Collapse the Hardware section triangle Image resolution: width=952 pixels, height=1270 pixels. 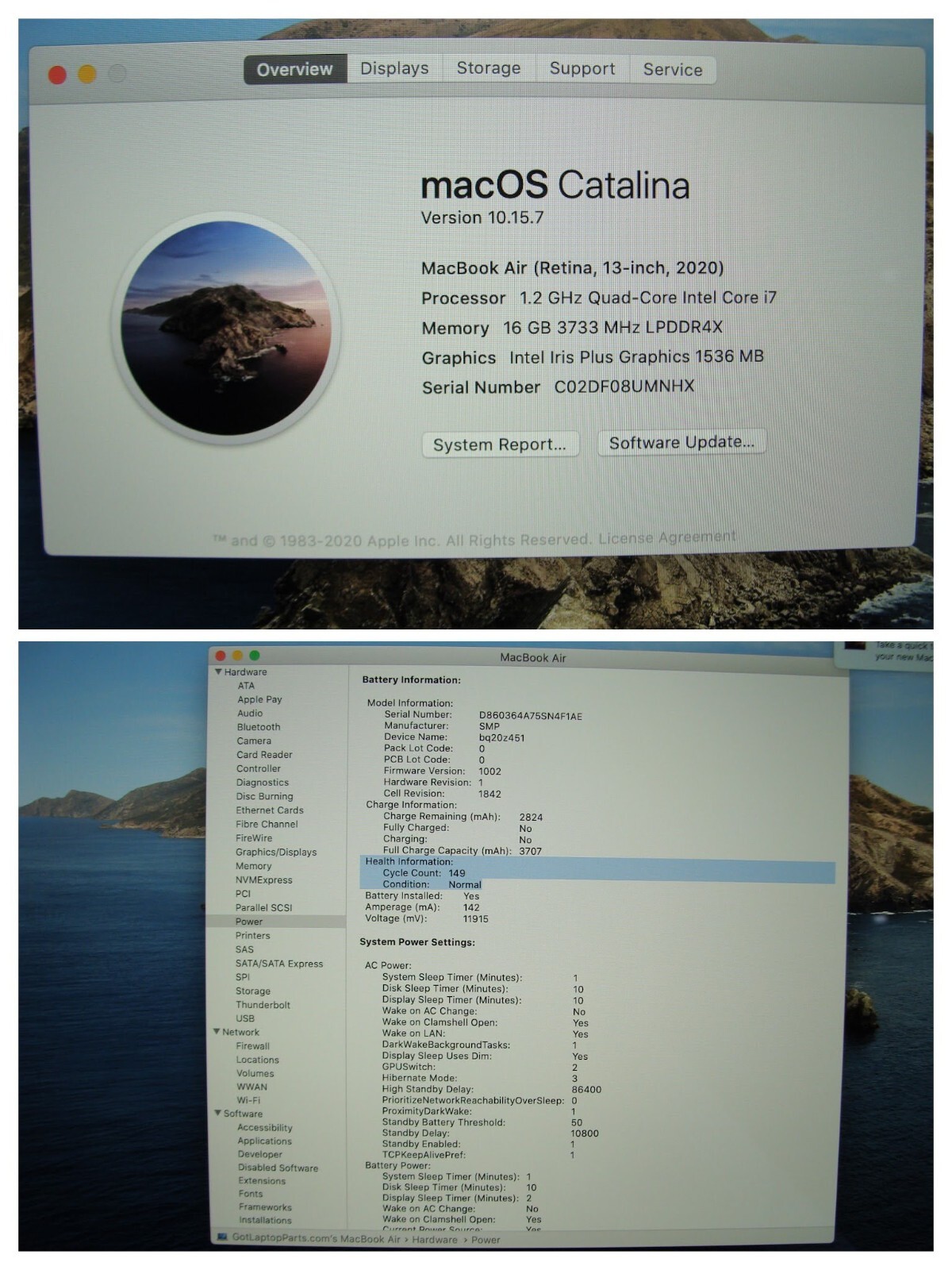218,672
